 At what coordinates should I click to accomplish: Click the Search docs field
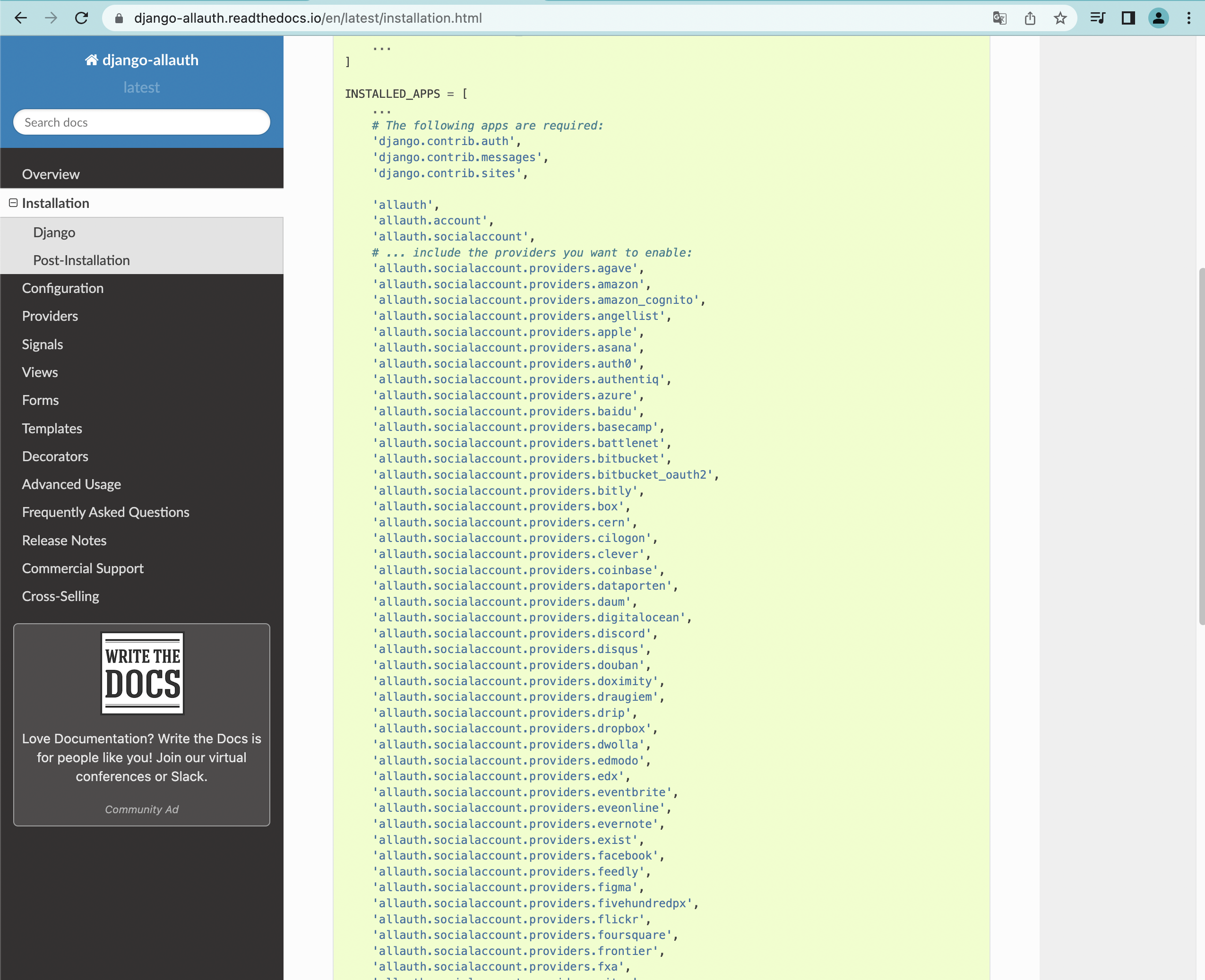click(x=142, y=122)
